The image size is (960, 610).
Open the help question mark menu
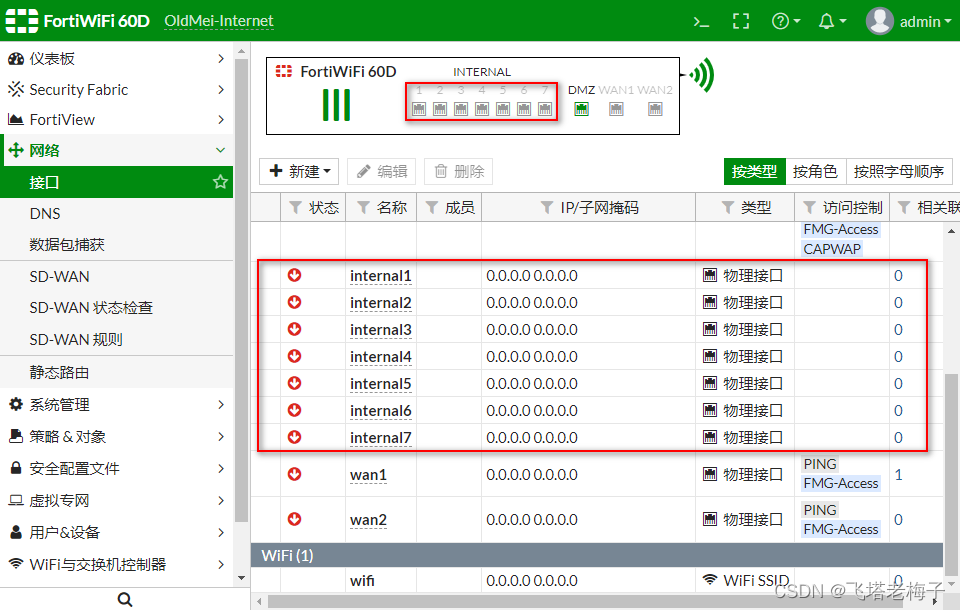pyautogui.click(x=786, y=21)
